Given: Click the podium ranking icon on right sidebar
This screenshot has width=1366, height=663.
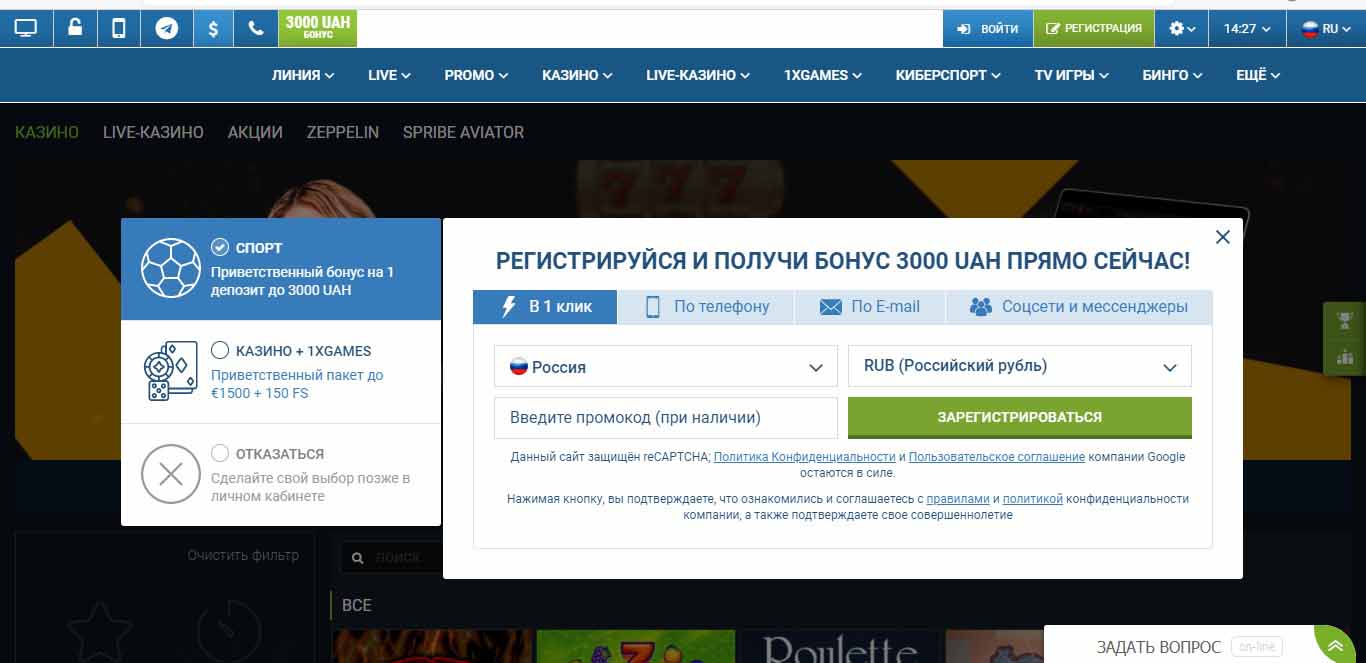Looking at the screenshot, I should coord(1344,357).
